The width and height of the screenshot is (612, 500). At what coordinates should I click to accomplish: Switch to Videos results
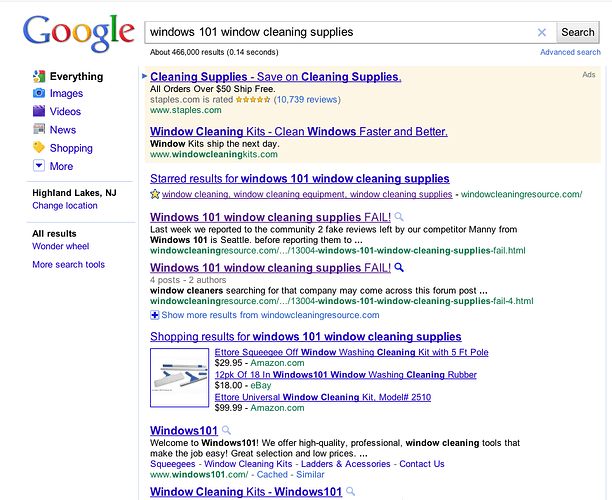[x=65, y=112]
